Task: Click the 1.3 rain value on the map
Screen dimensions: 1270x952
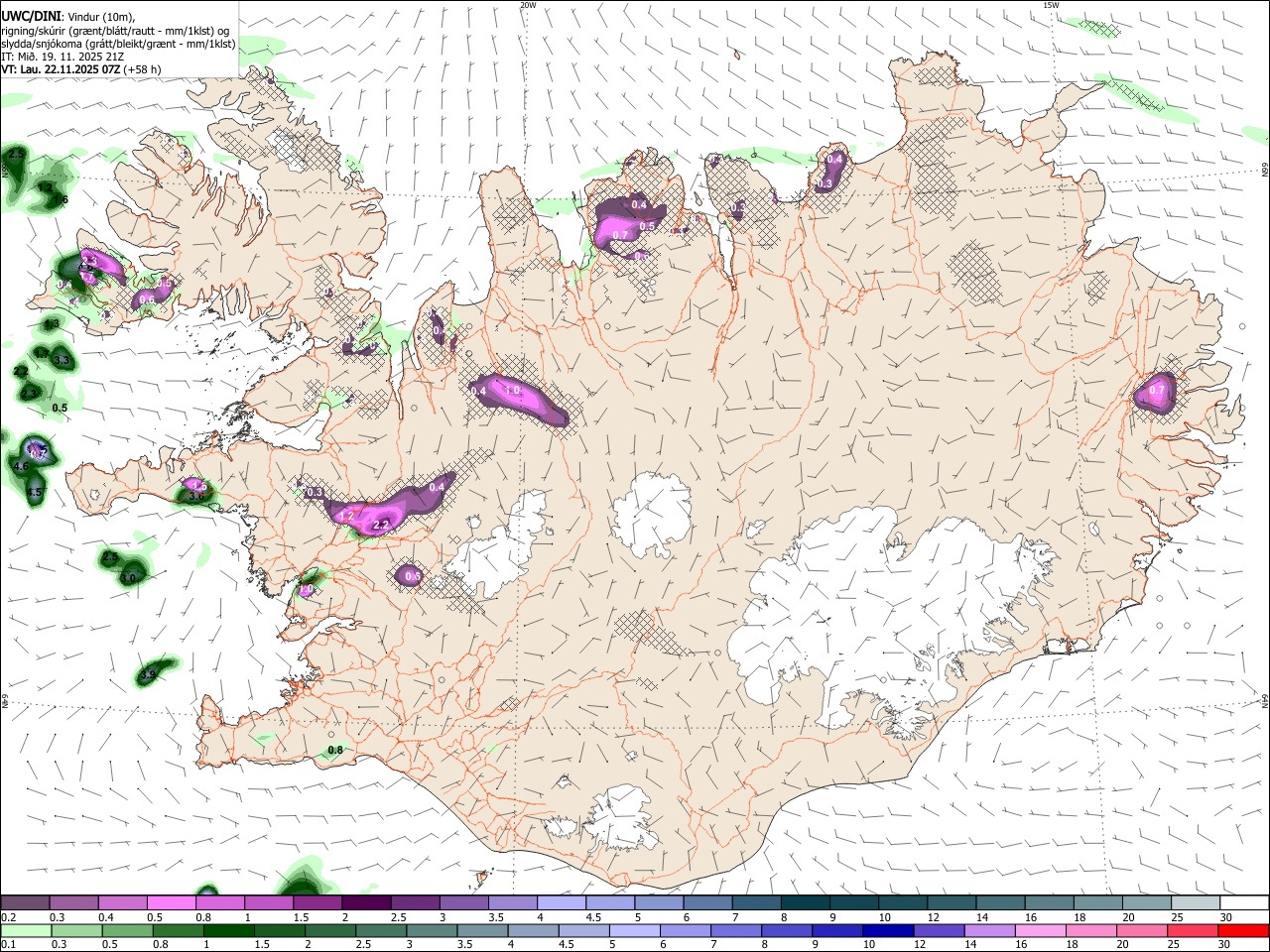Action: 52,323
